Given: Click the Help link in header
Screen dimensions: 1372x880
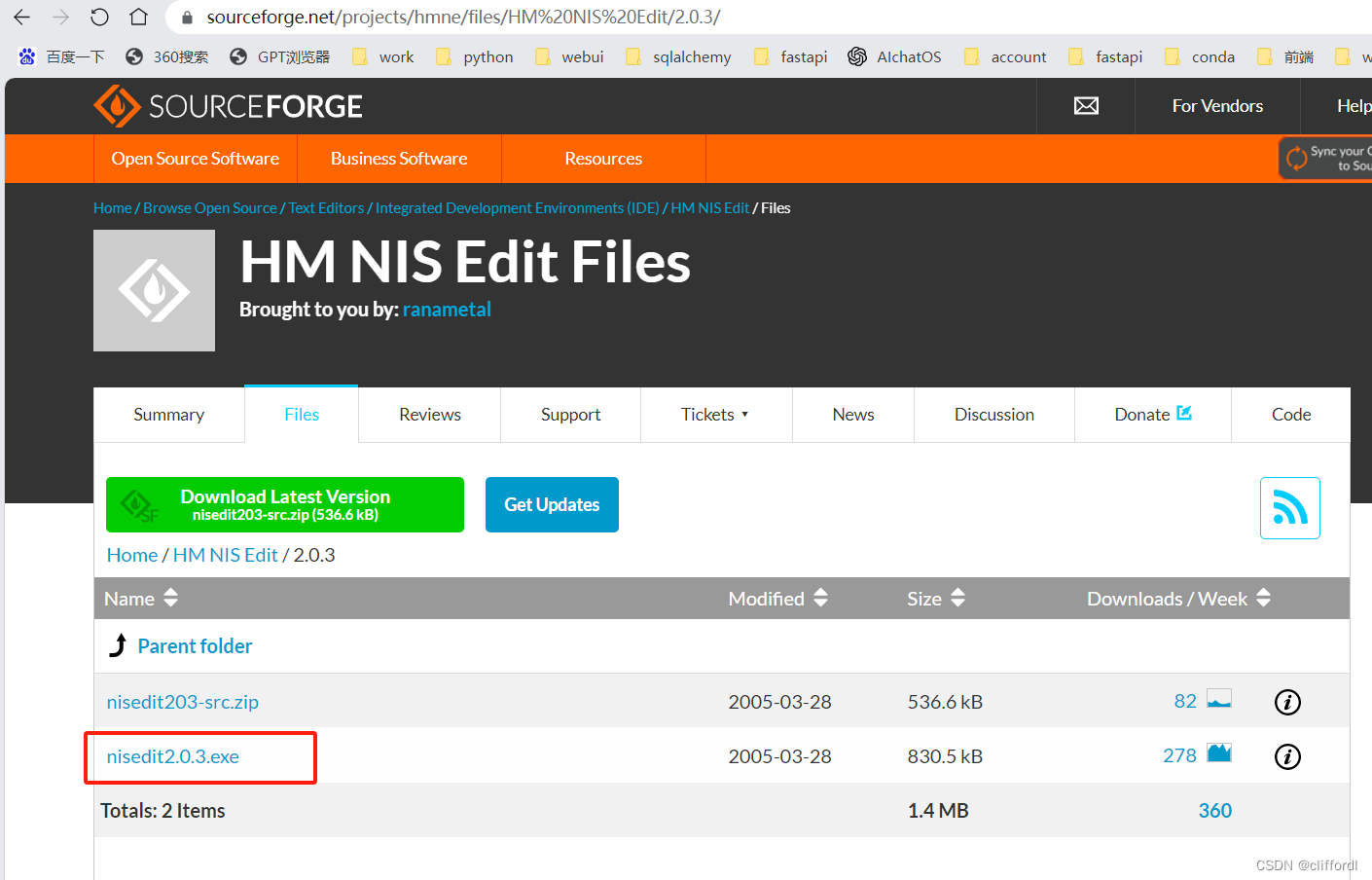Looking at the screenshot, I should point(1354,106).
